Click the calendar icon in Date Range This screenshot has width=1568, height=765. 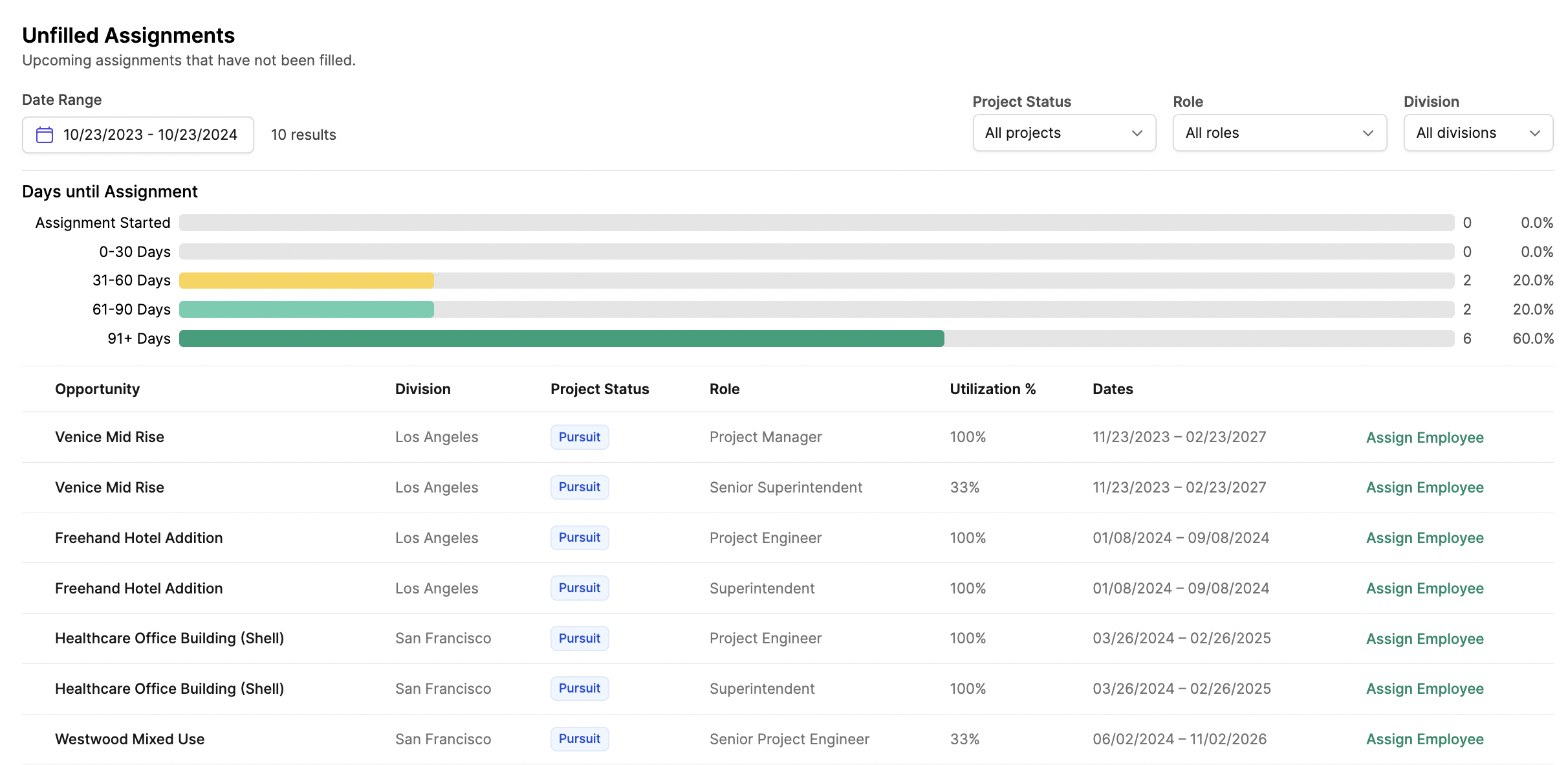click(x=45, y=135)
